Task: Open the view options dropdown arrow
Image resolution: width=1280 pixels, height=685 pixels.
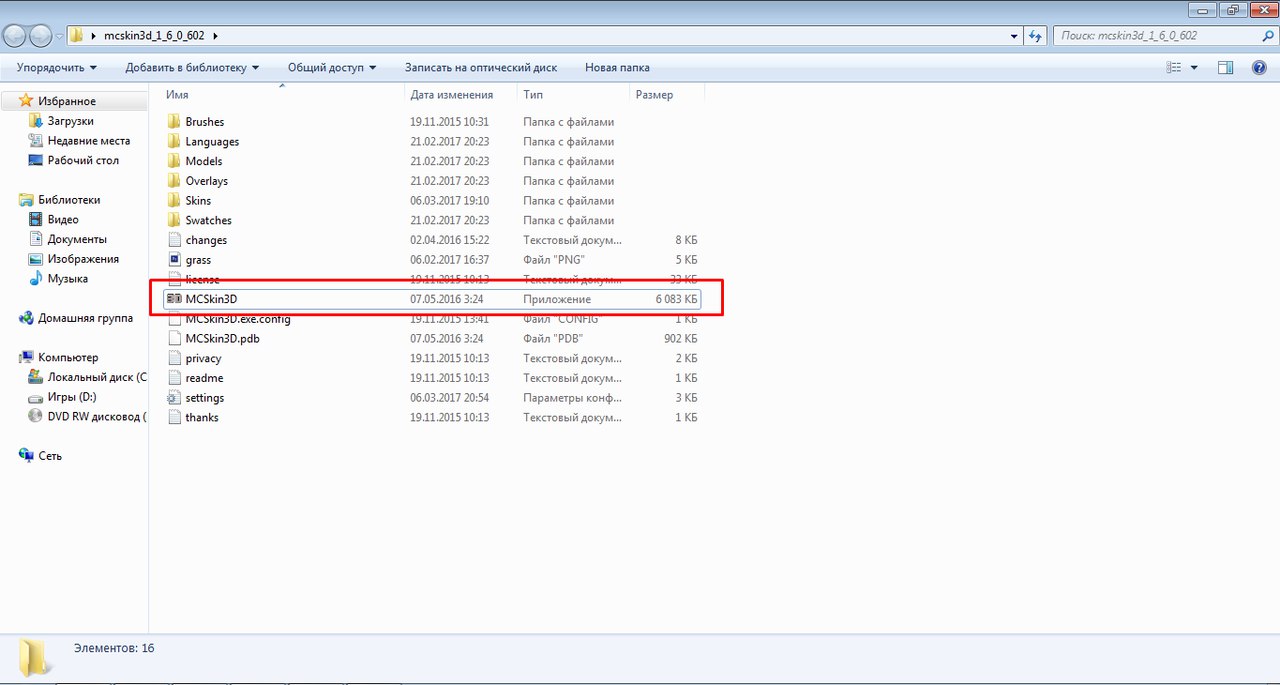Action: 1194,68
